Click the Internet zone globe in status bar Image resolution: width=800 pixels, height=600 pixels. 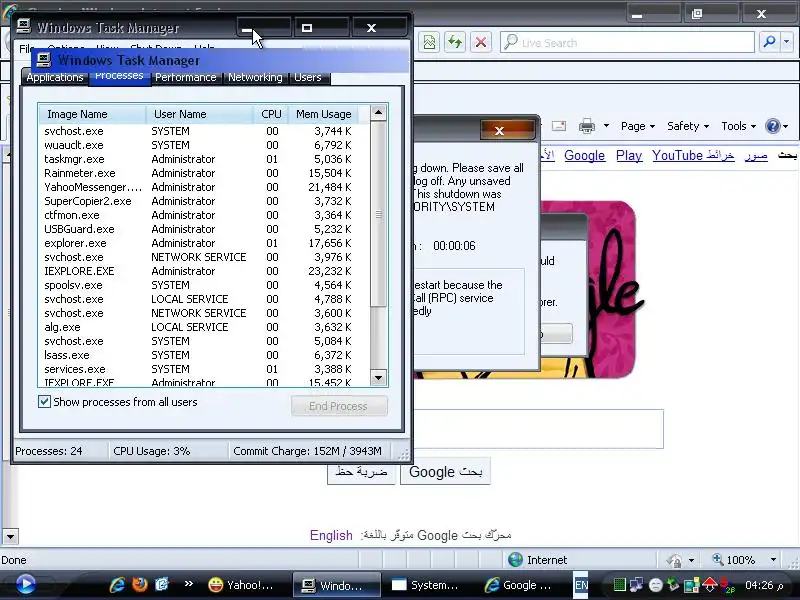515,560
